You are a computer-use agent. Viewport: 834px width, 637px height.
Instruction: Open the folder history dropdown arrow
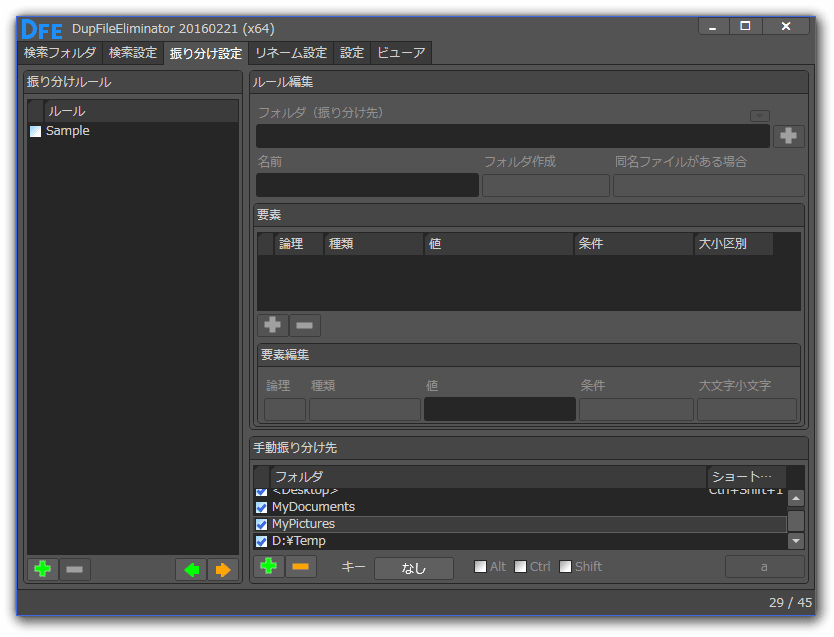(x=760, y=116)
